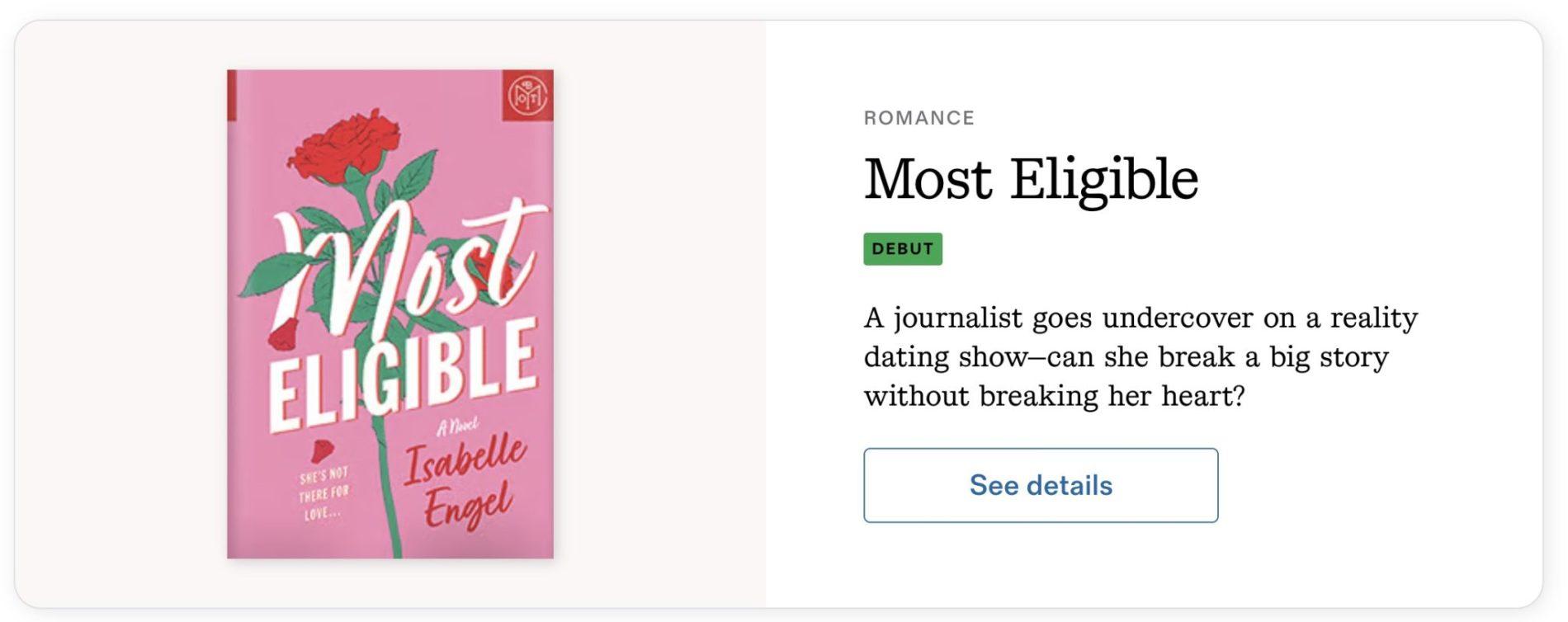This screenshot has width=1568, height=622.
Task: Click the Most Eligible title heading
Action: coord(1030,179)
